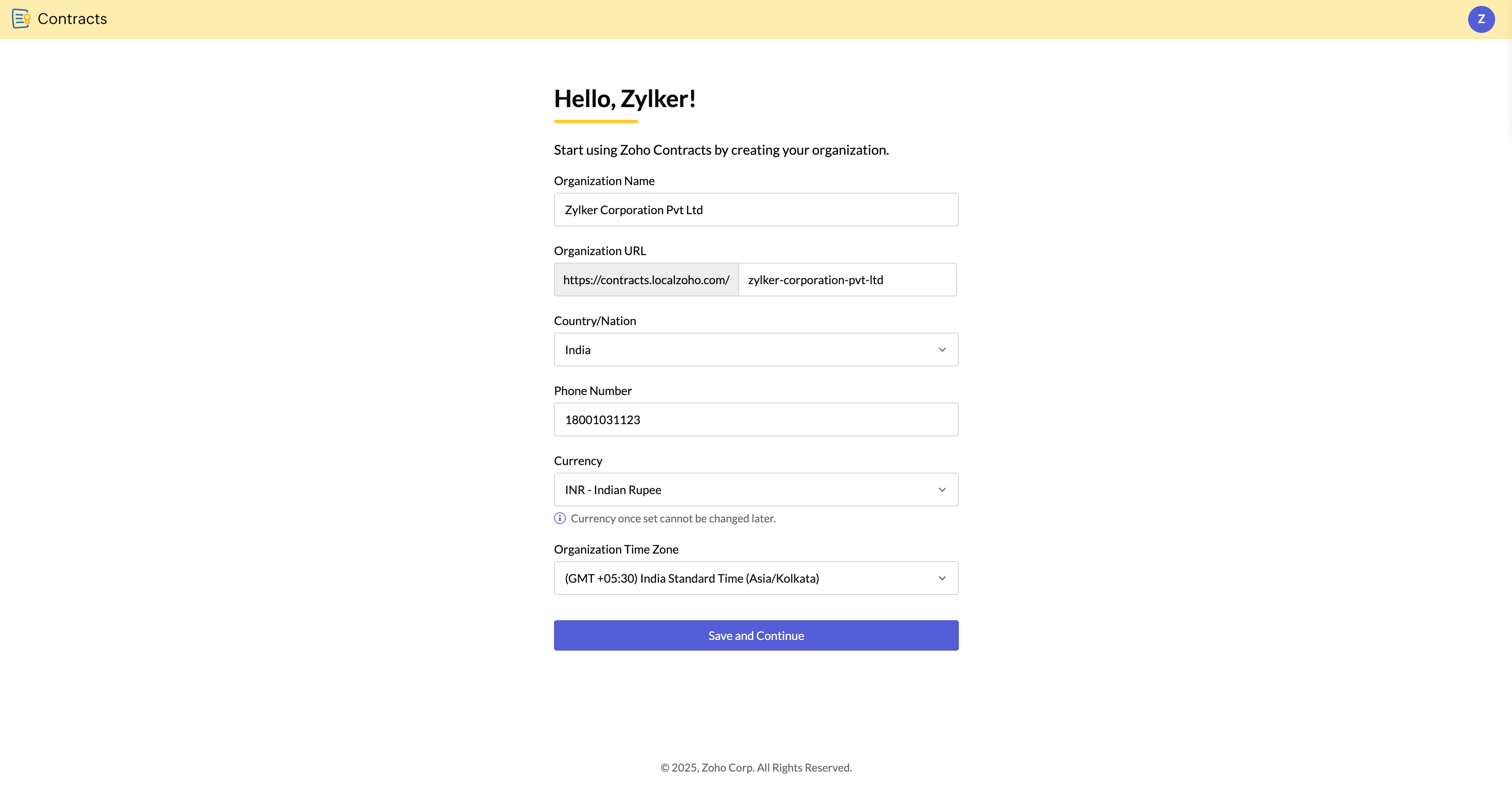
Task: Click the https://contracts.localzoho.com/ URL prefix box
Action: (x=646, y=280)
